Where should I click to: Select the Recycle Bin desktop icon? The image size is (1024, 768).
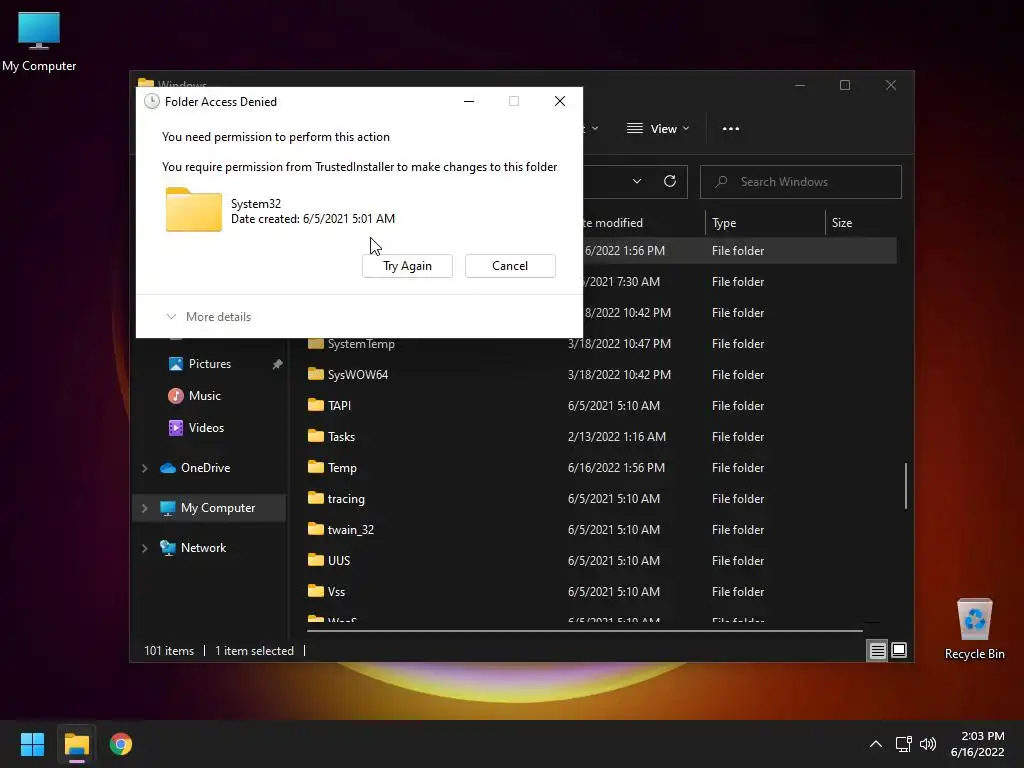coord(974,630)
